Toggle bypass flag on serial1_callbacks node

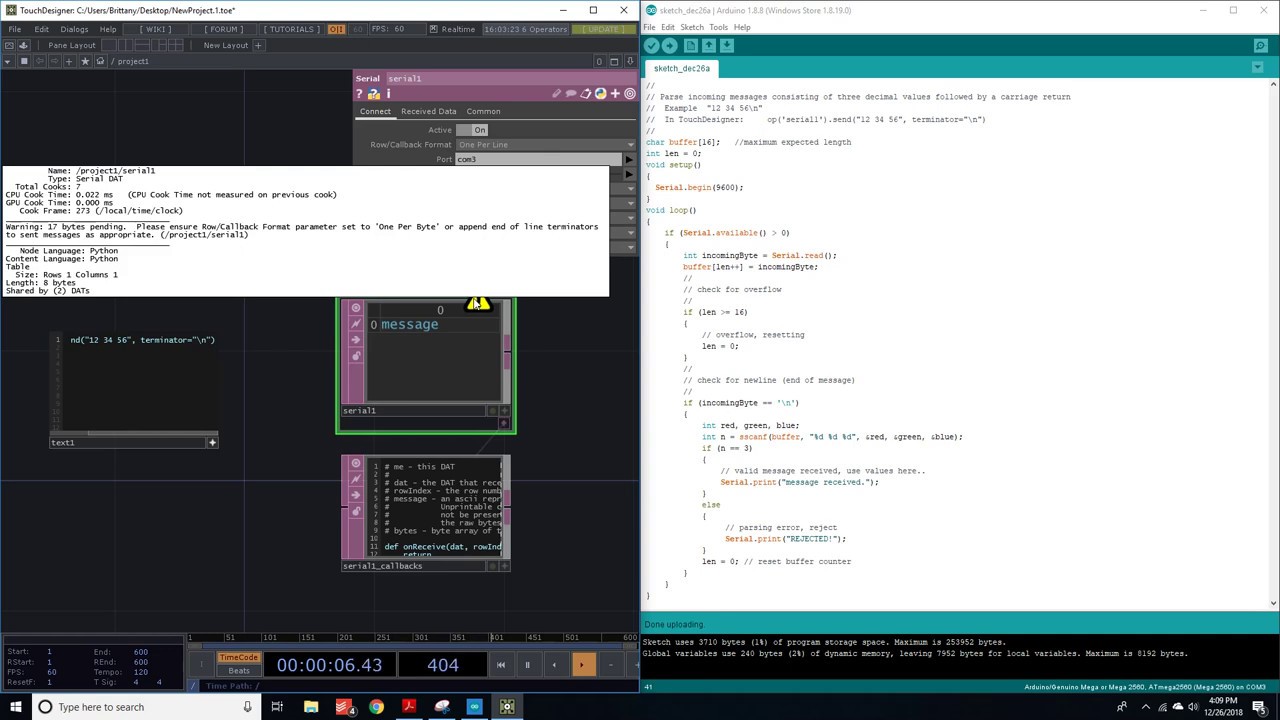point(356,480)
